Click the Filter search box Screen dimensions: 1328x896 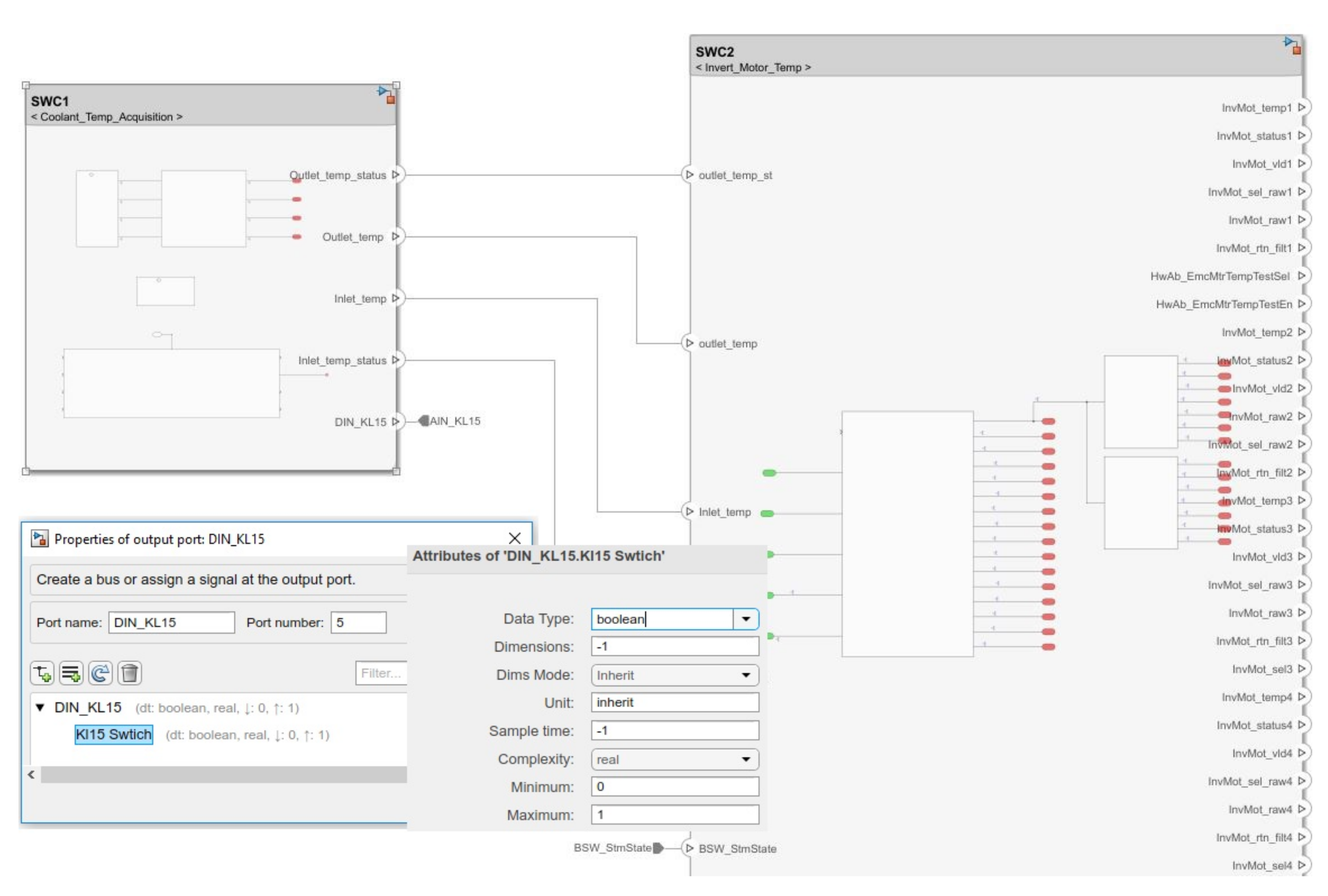pyautogui.click(x=381, y=673)
